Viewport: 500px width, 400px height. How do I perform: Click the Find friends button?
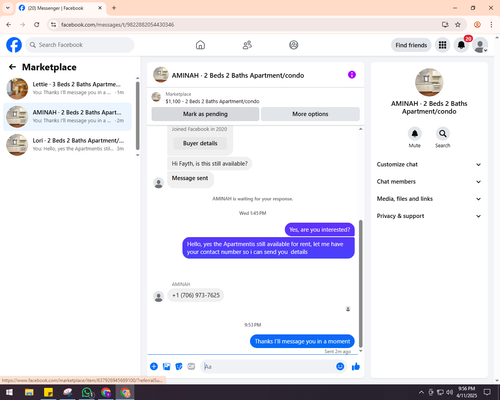pos(411,45)
